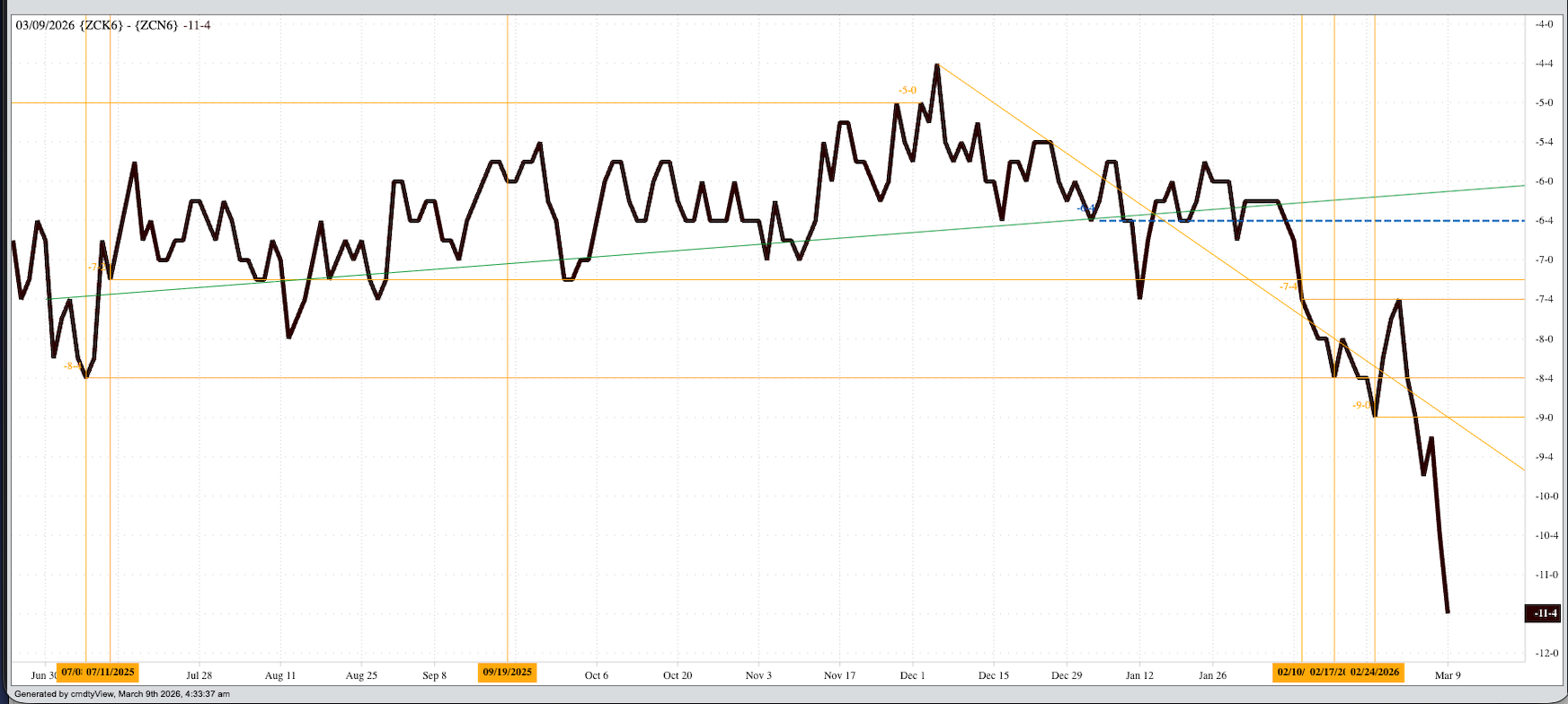Click the 09/19/2025 date marker
The image size is (1568, 704).
[x=507, y=673]
